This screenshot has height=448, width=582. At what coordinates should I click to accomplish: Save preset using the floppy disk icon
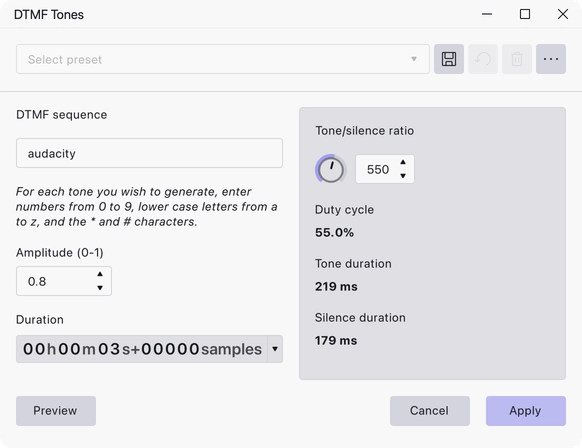[449, 59]
